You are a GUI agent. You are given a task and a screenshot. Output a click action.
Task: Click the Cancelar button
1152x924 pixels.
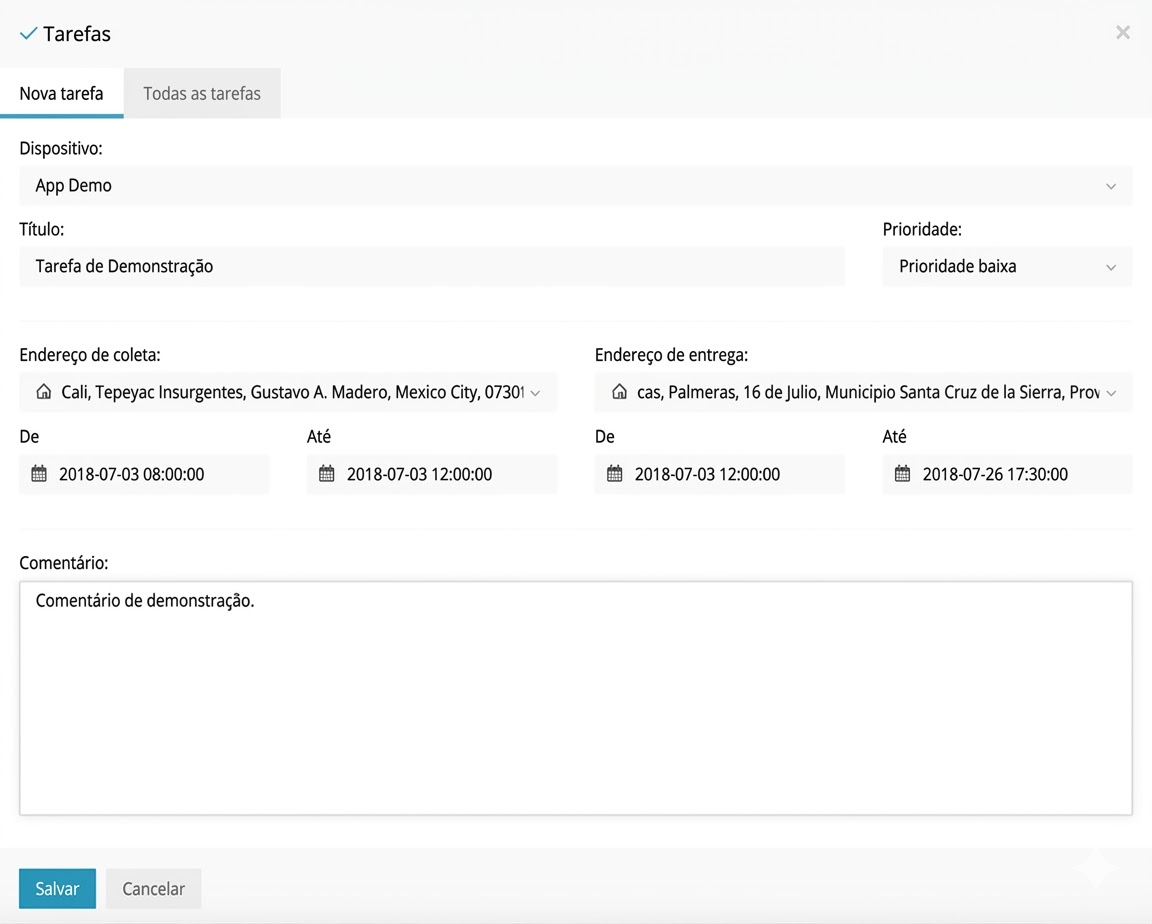[x=153, y=889]
